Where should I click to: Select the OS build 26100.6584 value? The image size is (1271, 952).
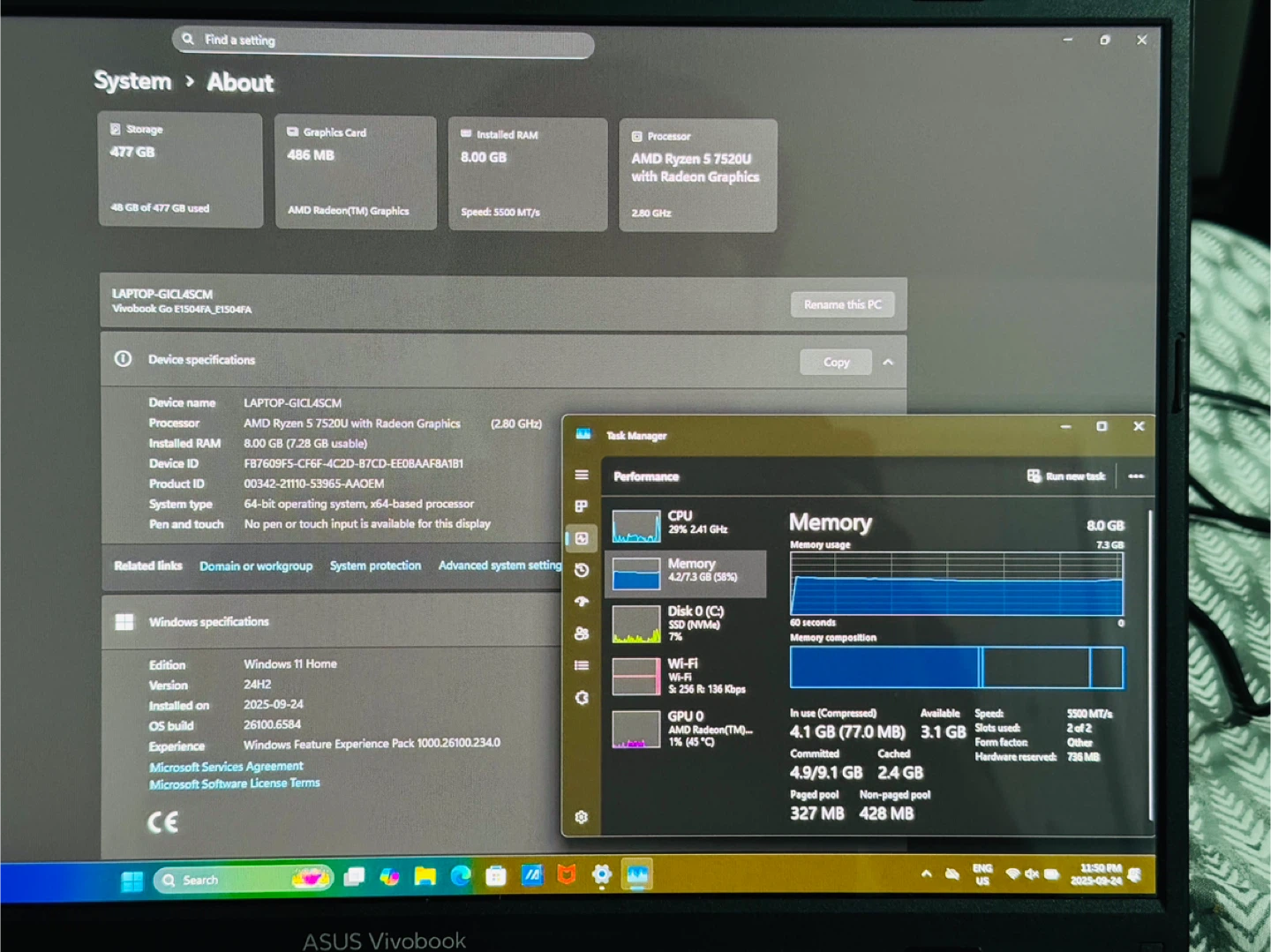click(x=273, y=724)
